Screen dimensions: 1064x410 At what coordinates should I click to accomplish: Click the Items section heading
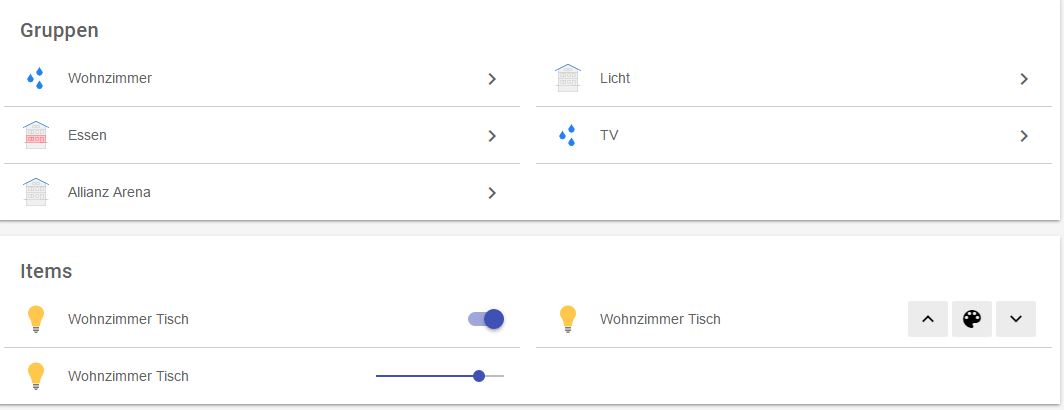pos(46,271)
